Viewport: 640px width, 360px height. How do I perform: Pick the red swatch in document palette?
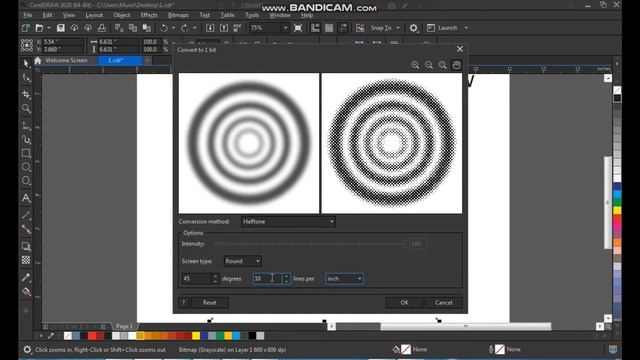(x=92, y=336)
